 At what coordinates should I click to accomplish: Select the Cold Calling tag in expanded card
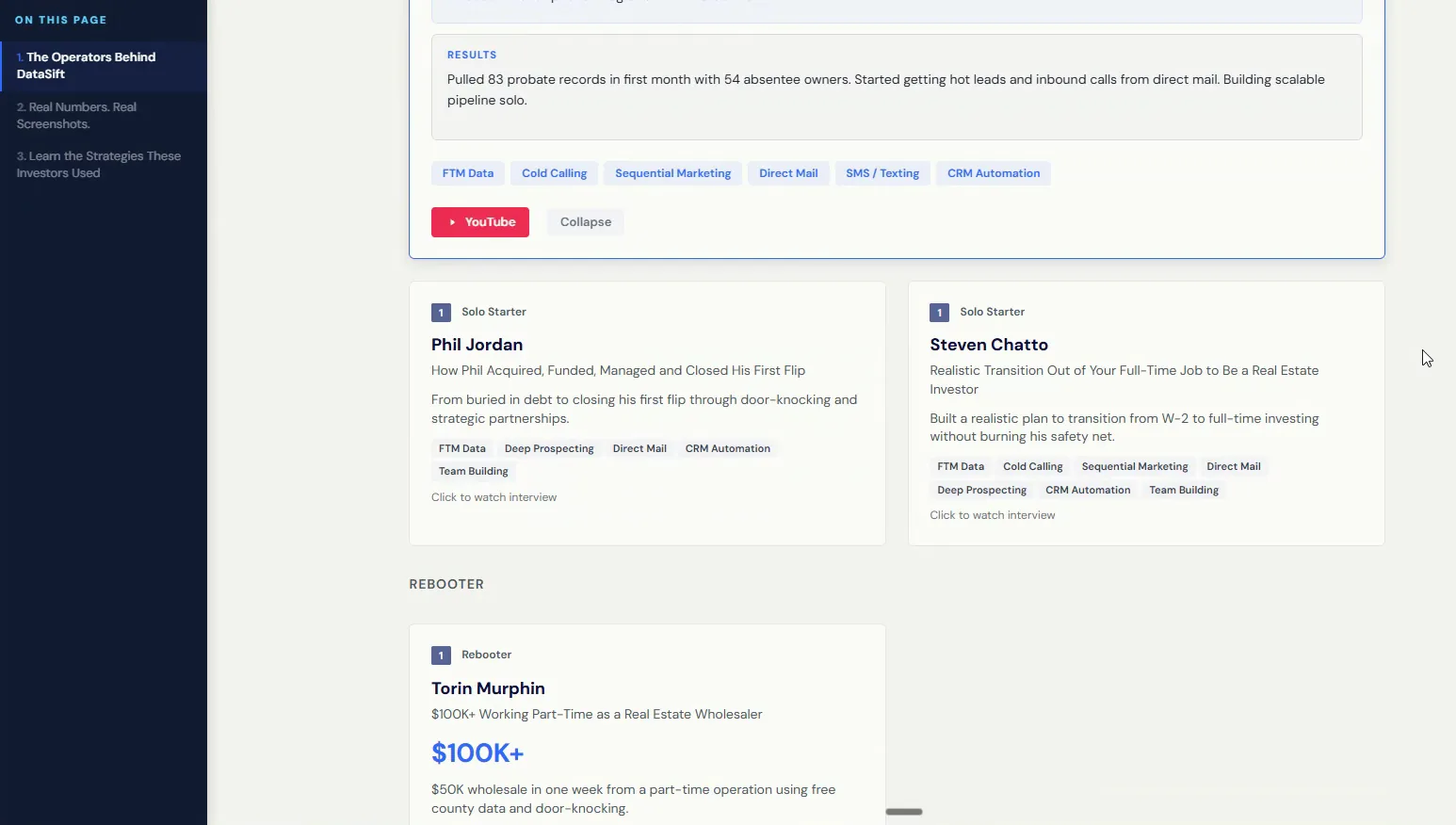pyautogui.click(x=554, y=173)
